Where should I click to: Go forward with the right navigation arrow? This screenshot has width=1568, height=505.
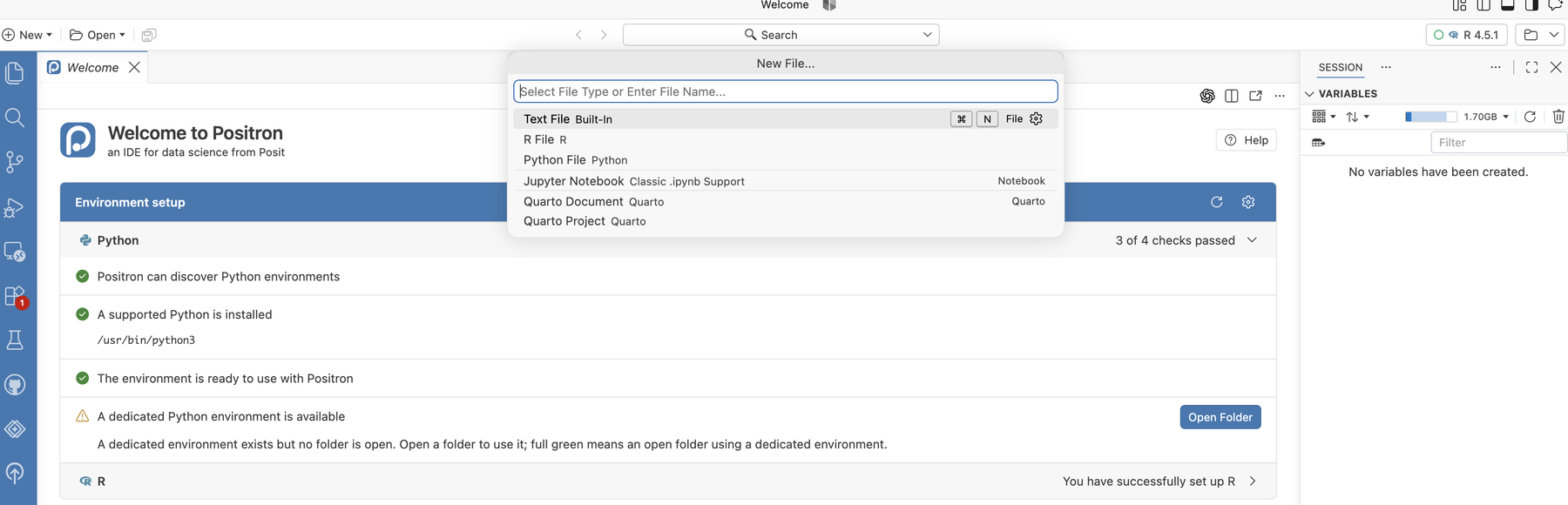coord(604,35)
